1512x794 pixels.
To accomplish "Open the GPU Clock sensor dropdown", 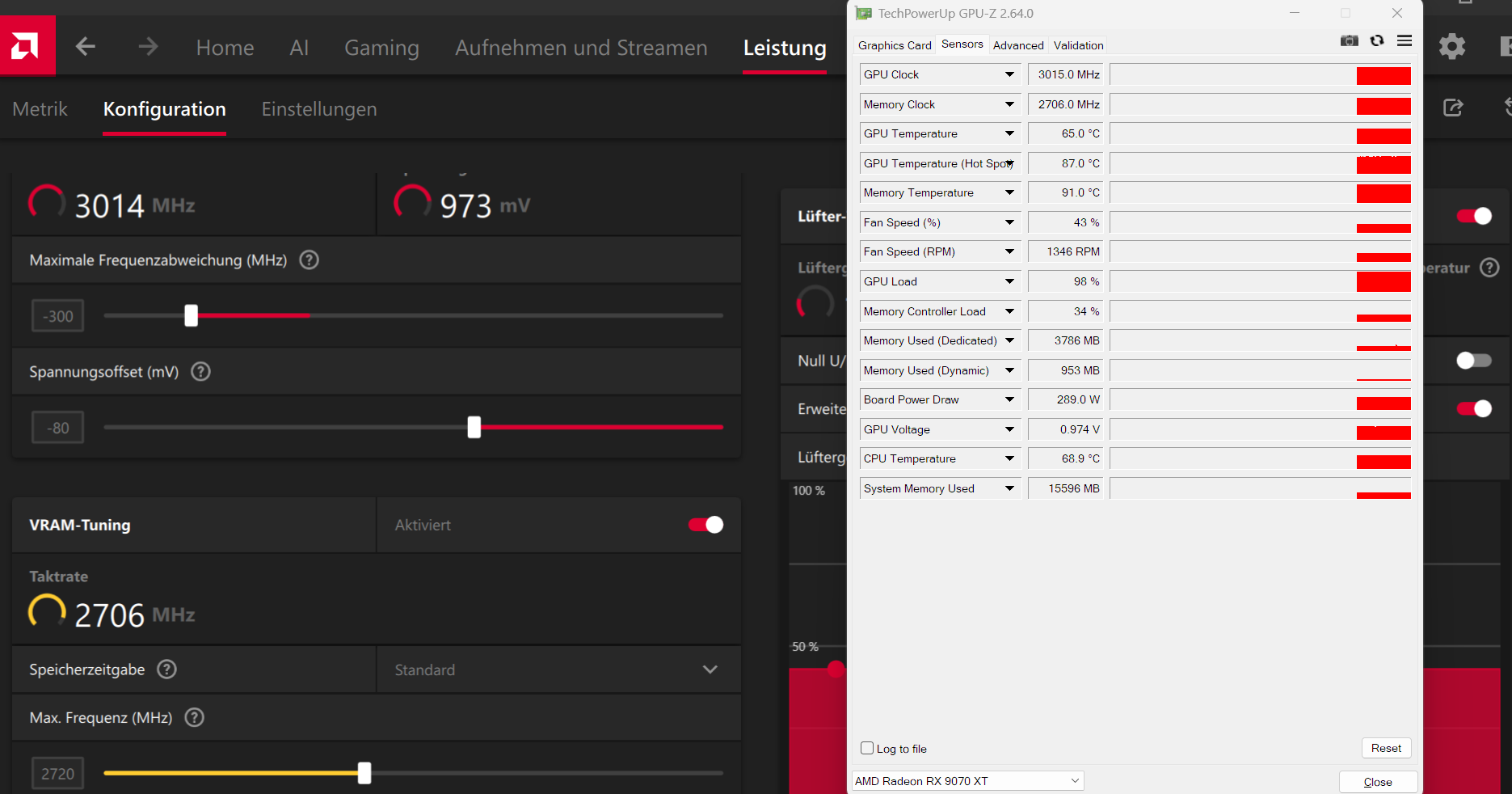I will 1009,74.
